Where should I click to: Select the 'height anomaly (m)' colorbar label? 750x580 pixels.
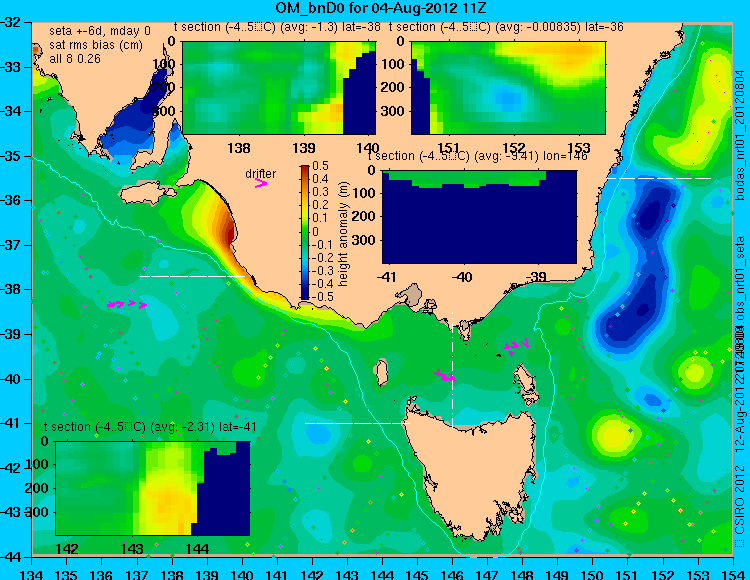(343, 234)
